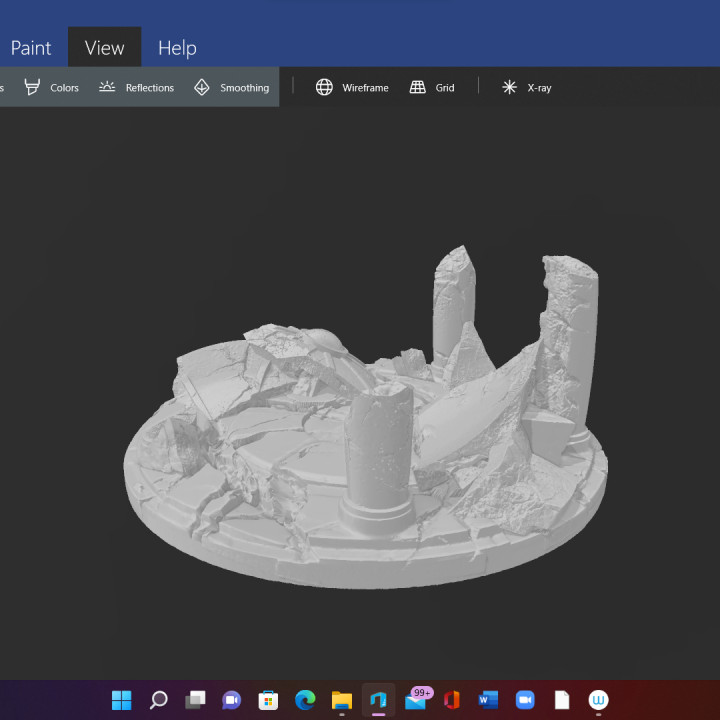Open the Help tab
Viewport: 720px width, 720px height.
(177, 48)
